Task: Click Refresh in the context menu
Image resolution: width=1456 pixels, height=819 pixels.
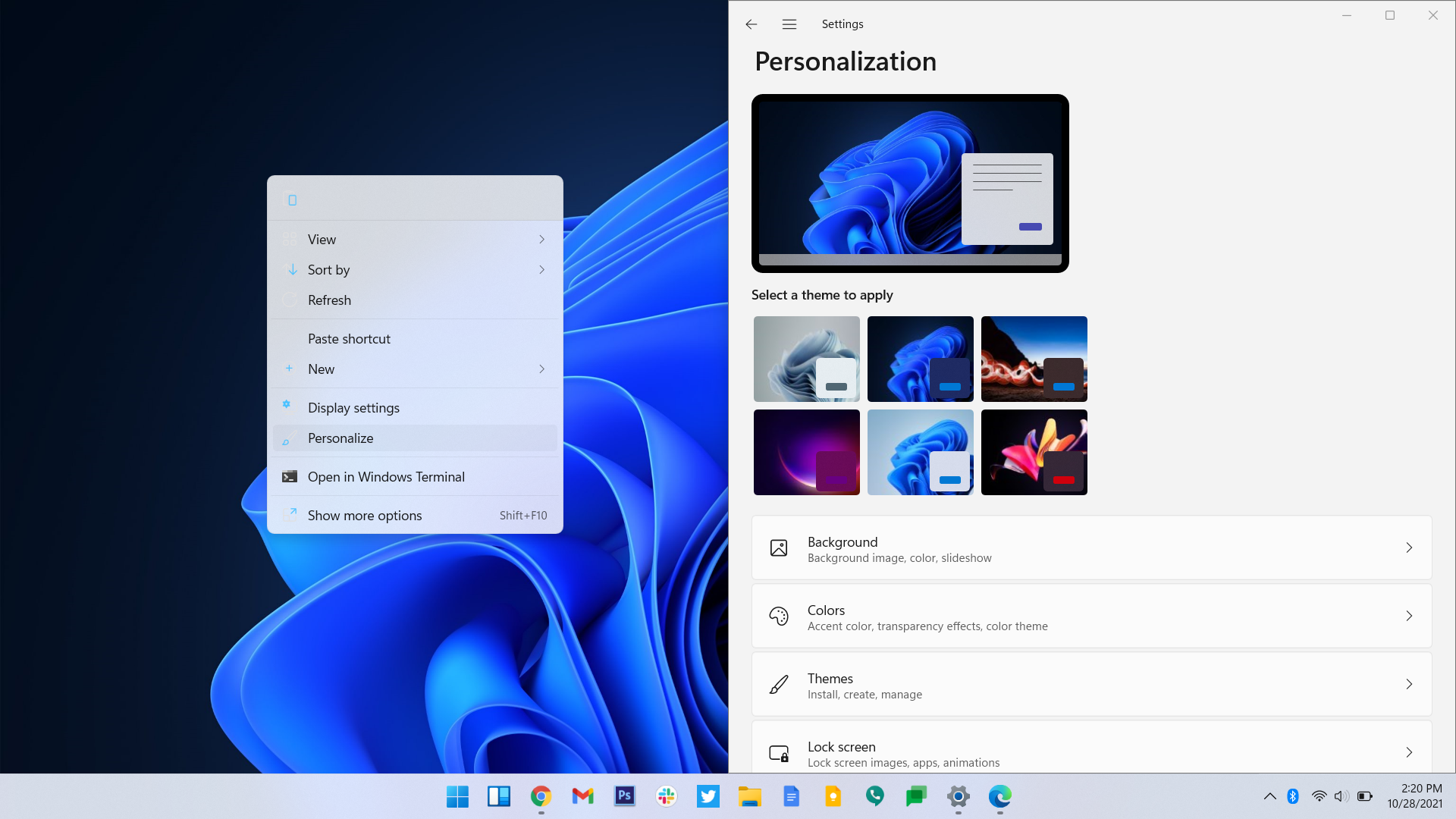Action: tap(329, 299)
